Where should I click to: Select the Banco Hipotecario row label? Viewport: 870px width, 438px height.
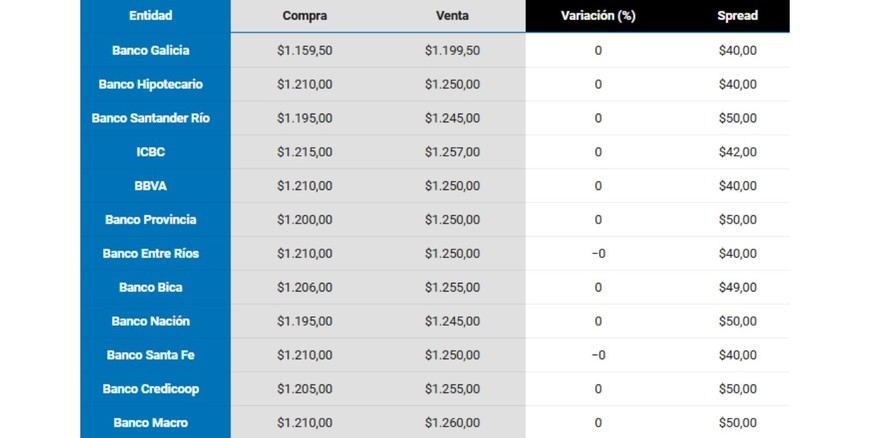pos(151,84)
